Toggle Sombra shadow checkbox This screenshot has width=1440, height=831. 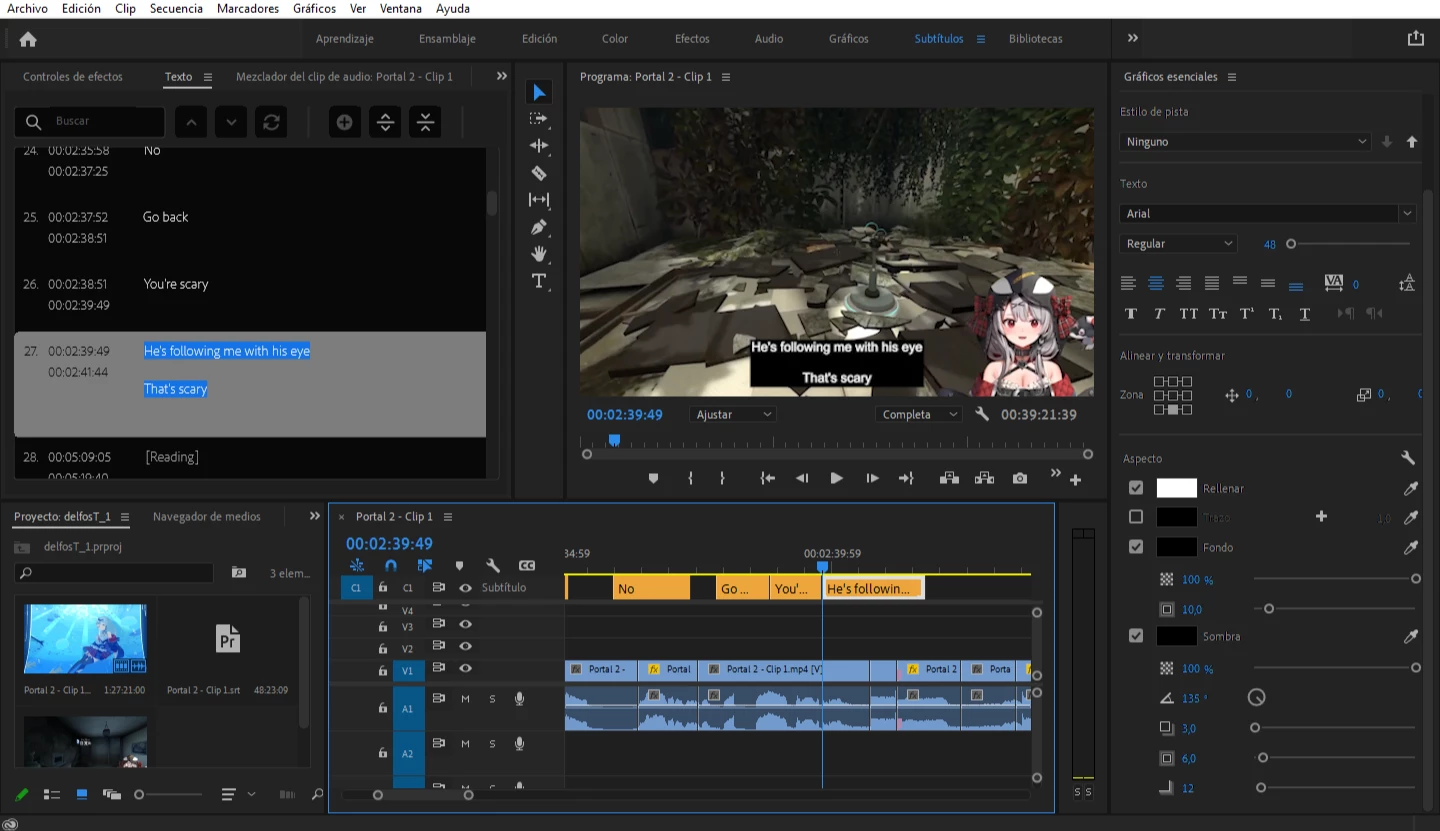point(1136,636)
